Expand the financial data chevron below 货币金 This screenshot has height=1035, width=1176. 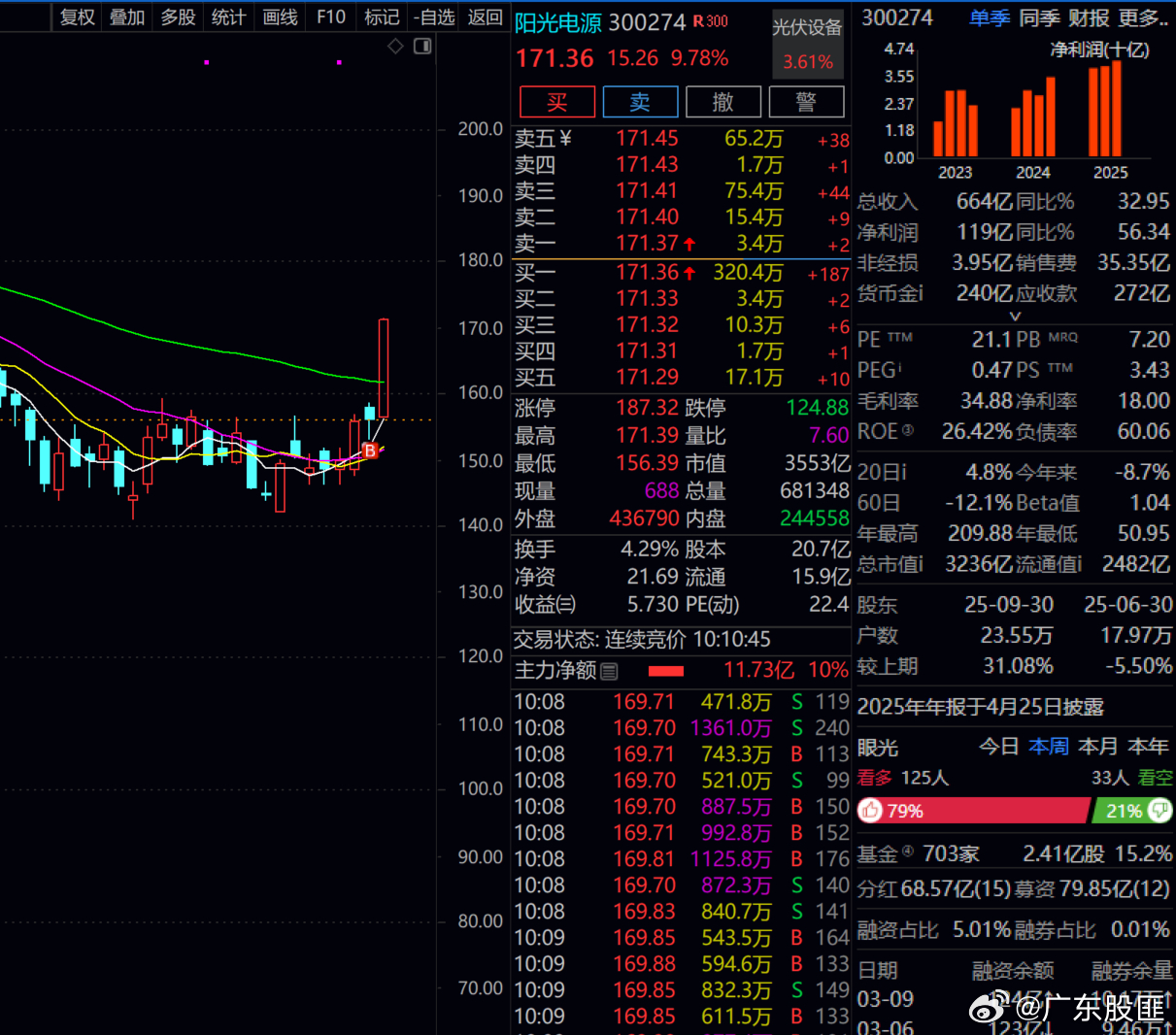pos(1016,316)
